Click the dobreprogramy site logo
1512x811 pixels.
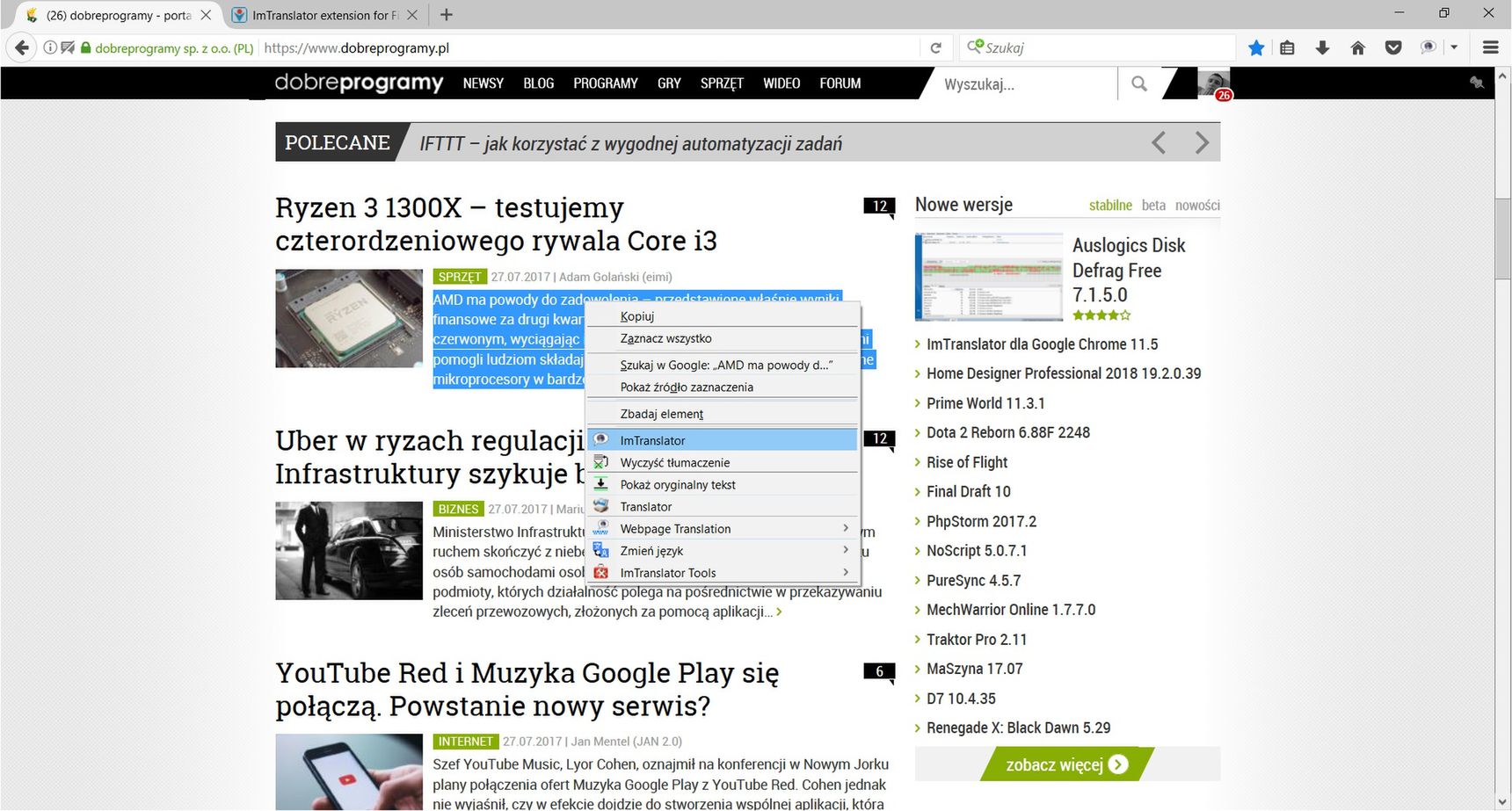click(x=359, y=83)
